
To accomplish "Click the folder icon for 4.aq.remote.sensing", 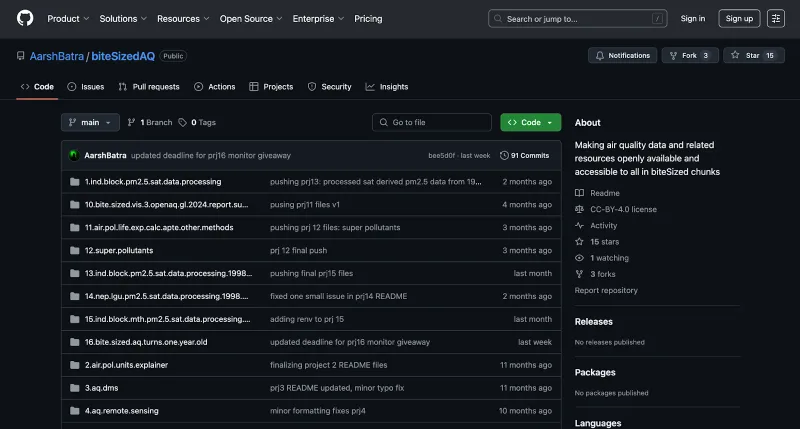I will 74,411.
